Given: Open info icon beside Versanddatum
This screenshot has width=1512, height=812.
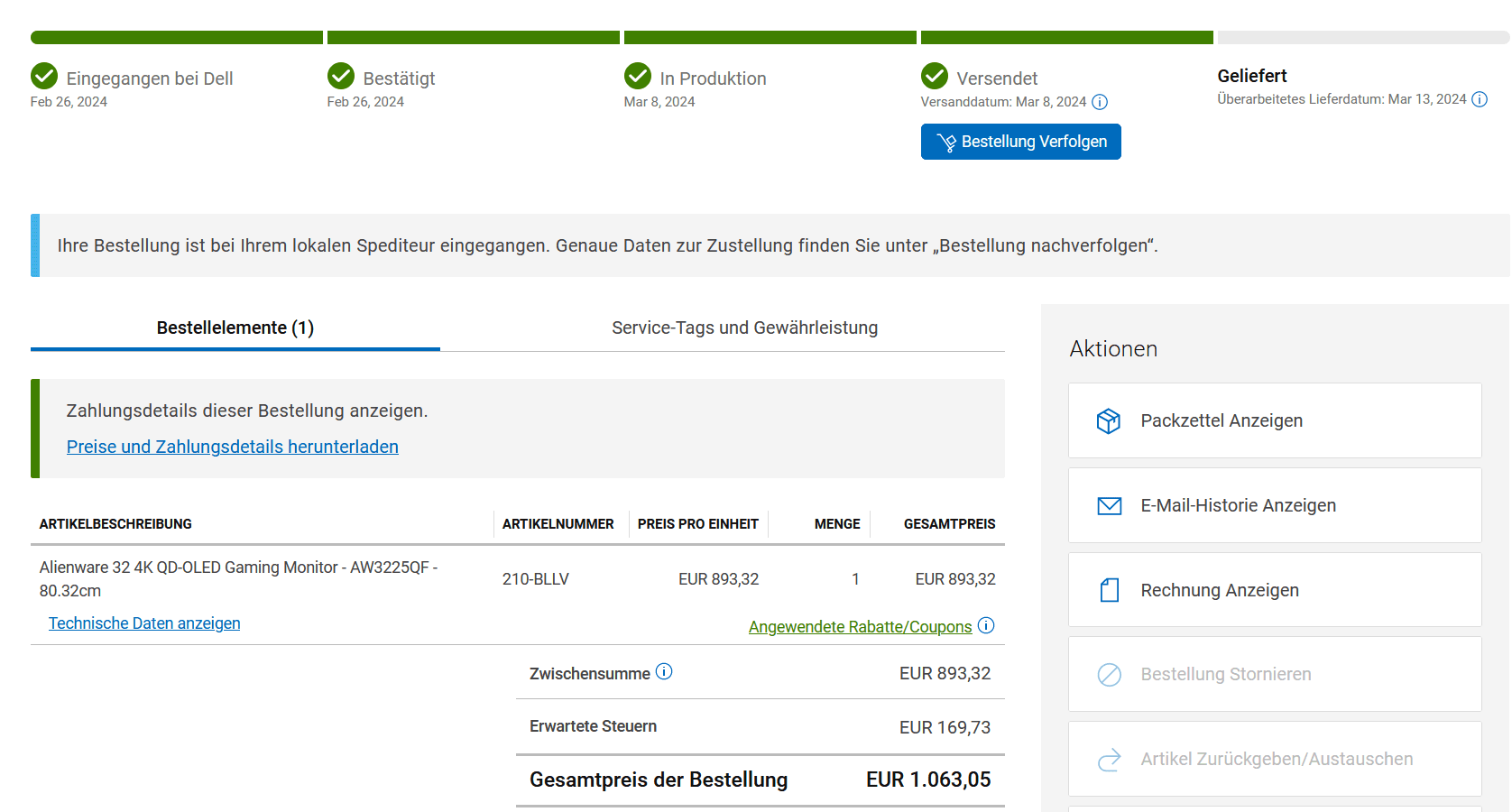Looking at the screenshot, I should 1100,102.
